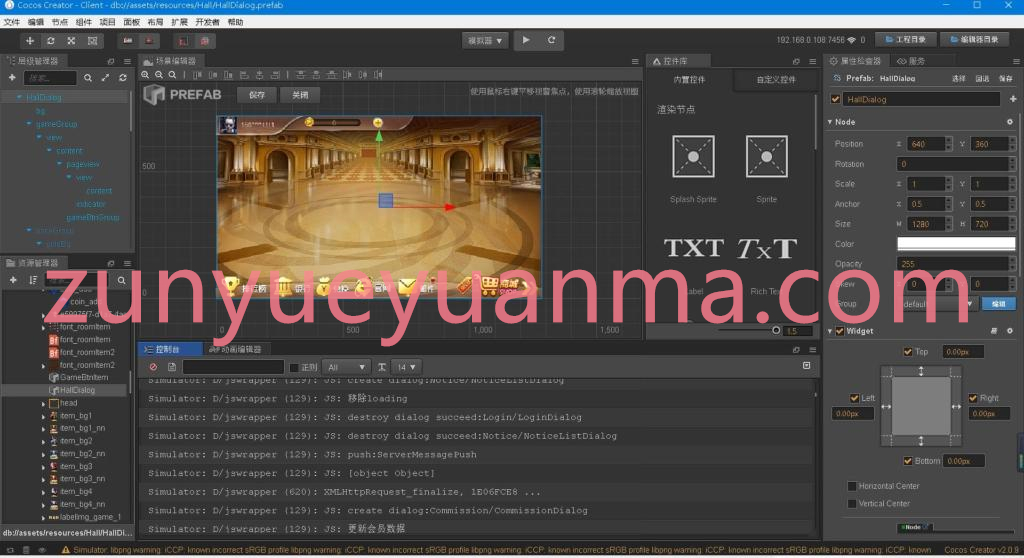The image size is (1024, 558).
Task: Click the refresh icon in hierarchy panel
Action: click(x=123, y=78)
